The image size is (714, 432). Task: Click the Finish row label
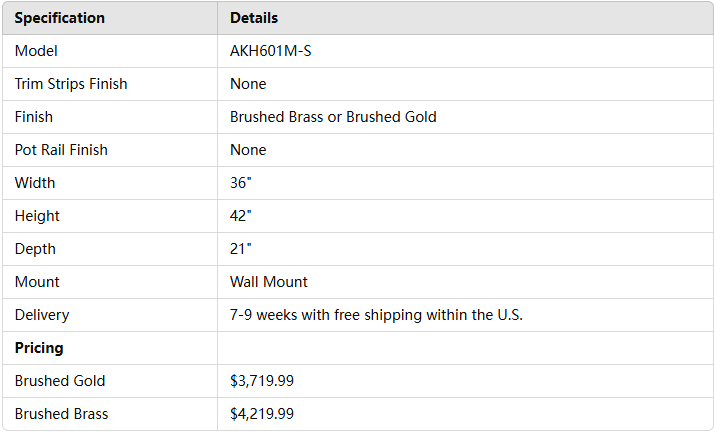point(34,117)
